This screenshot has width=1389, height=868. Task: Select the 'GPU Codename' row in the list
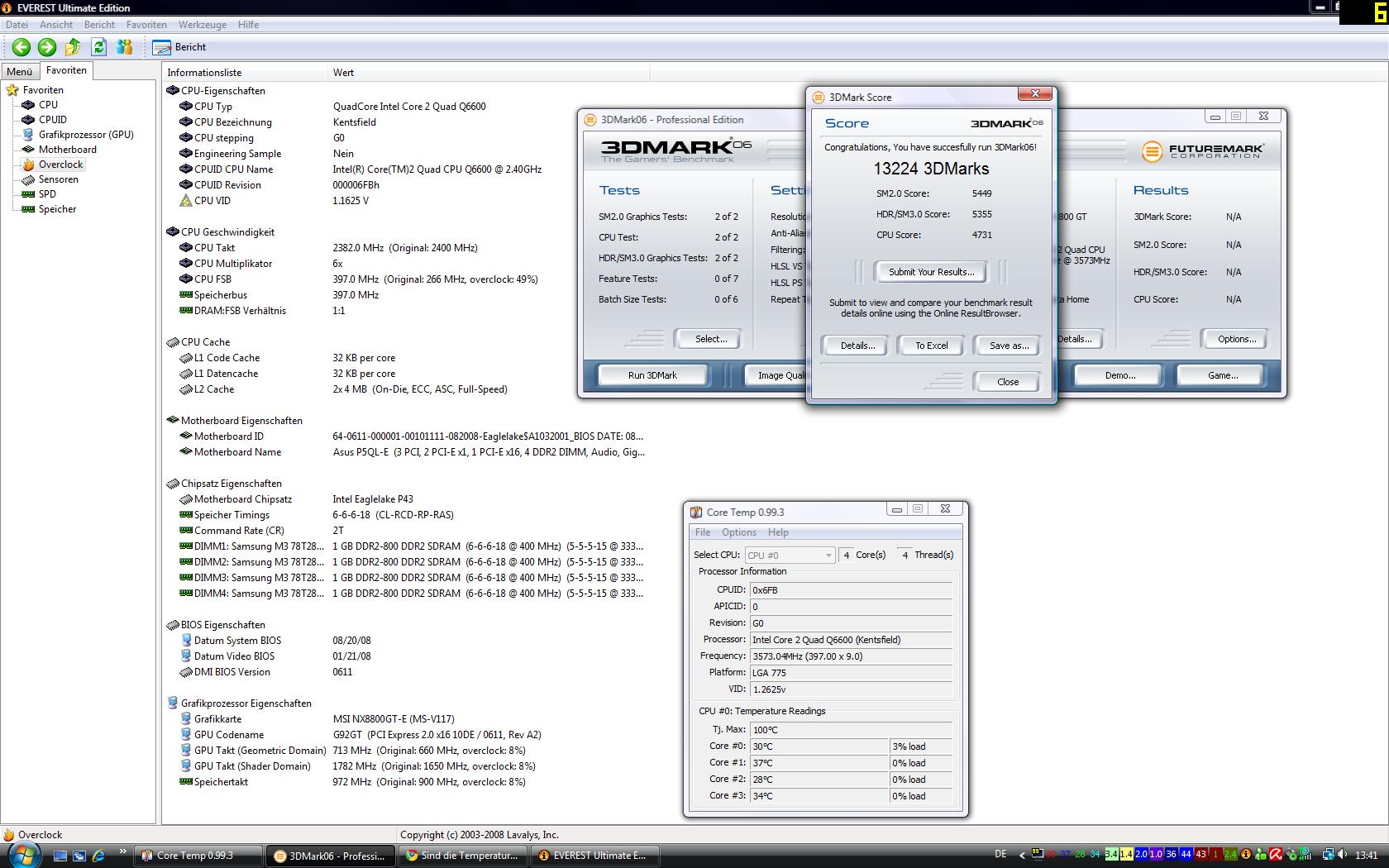tap(405, 735)
